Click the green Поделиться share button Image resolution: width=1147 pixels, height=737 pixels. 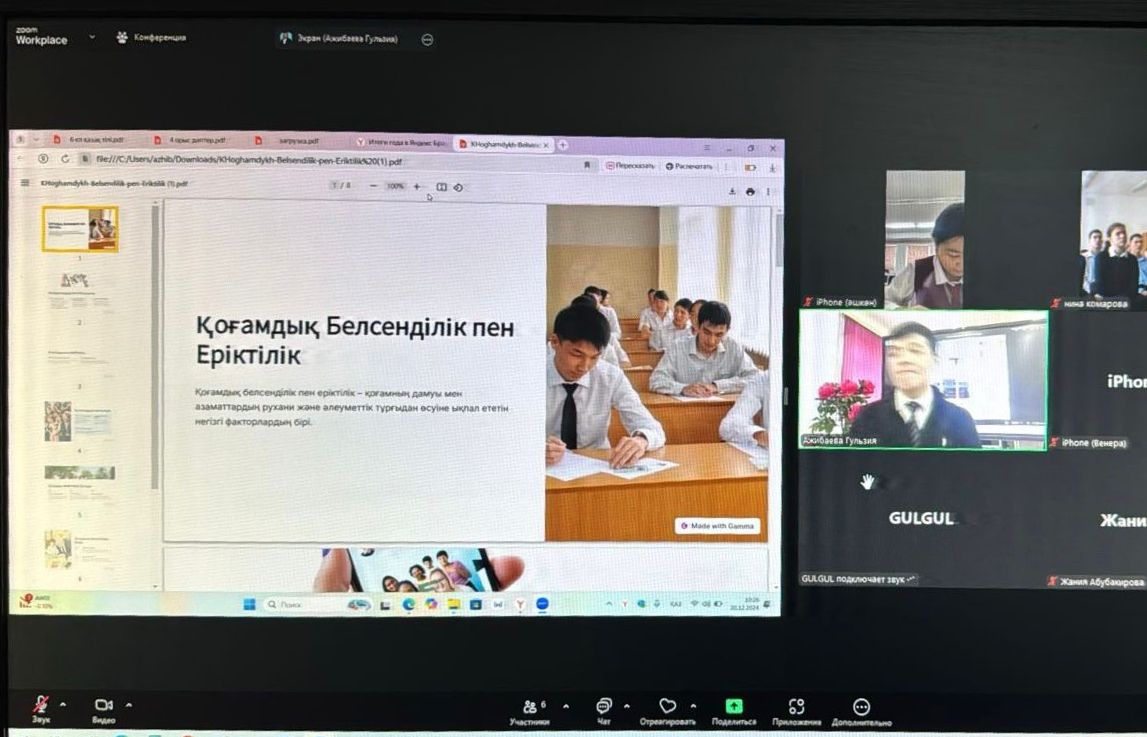click(734, 711)
